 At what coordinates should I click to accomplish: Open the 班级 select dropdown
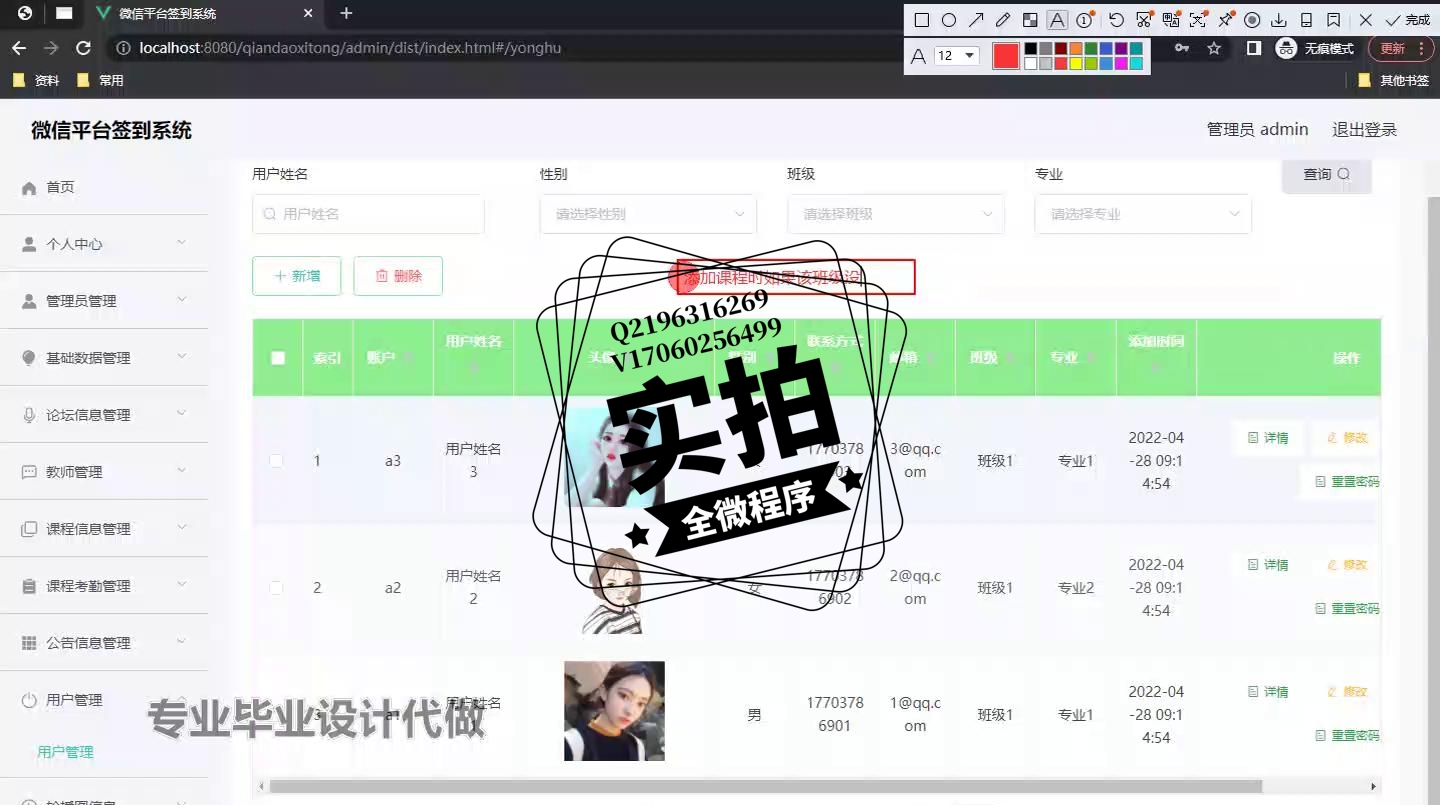tap(895, 214)
